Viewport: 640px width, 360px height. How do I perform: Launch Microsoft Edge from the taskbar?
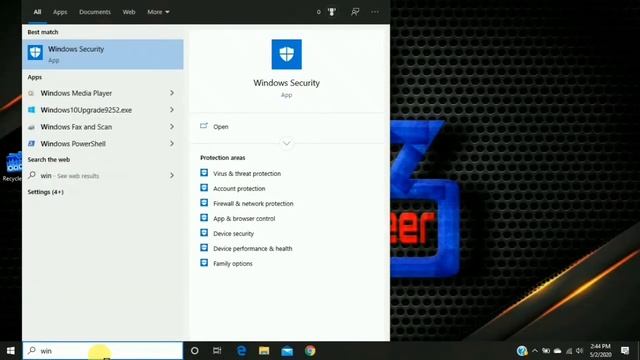point(242,351)
